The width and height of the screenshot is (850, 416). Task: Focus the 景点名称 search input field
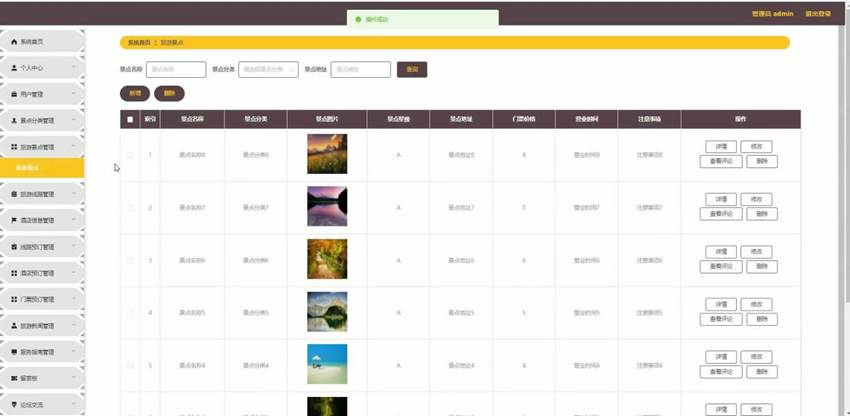[x=176, y=69]
